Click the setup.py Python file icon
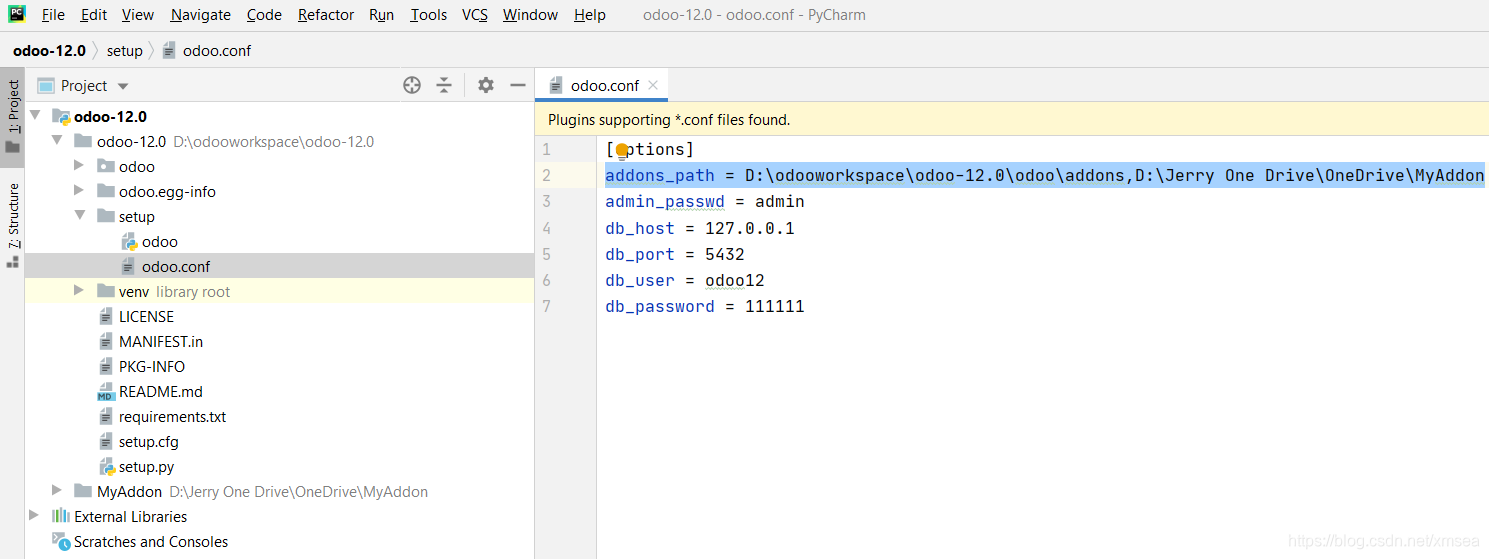Viewport: 1489px width, 559px height. coord(106,467)
